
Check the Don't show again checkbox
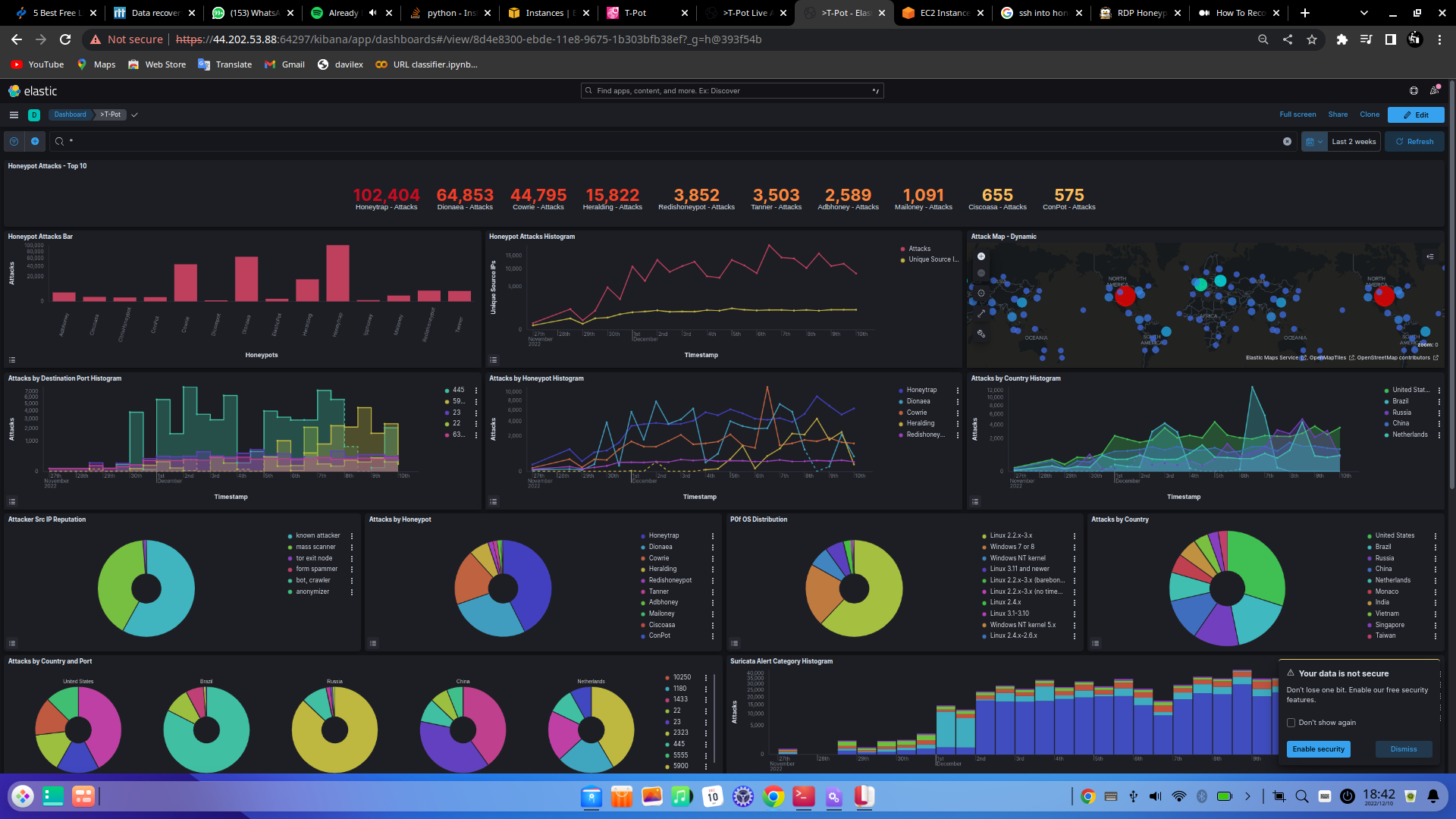pos(1291,723)
